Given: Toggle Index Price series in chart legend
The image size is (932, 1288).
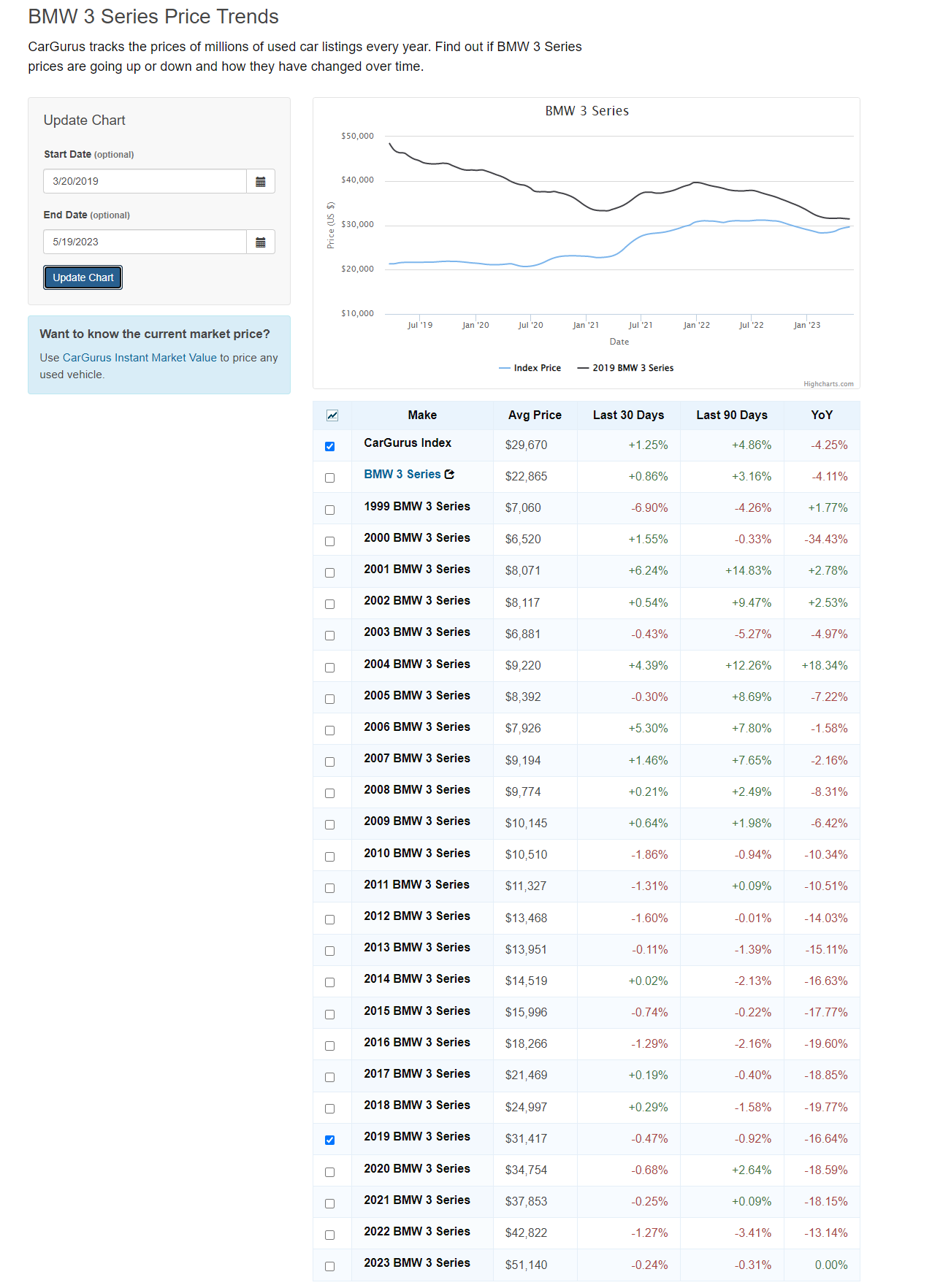Looking at the screenshot, I should [530, 368].
